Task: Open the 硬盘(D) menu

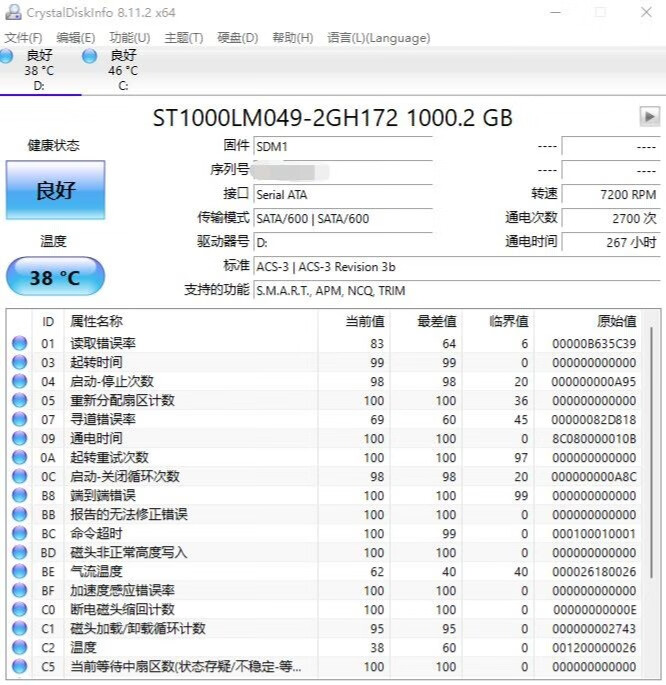Action: coord(238,38)
